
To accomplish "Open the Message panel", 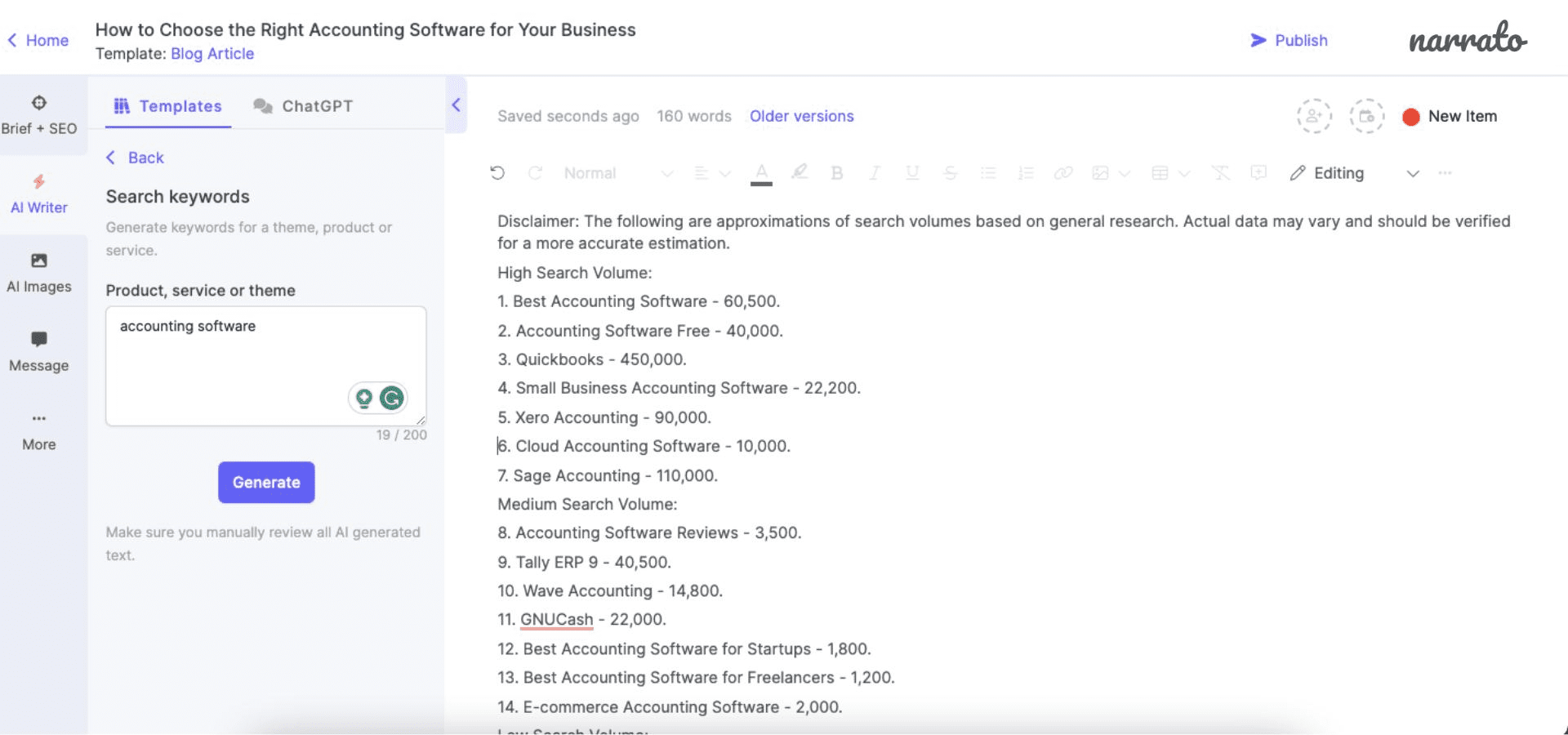I will 39,353.
